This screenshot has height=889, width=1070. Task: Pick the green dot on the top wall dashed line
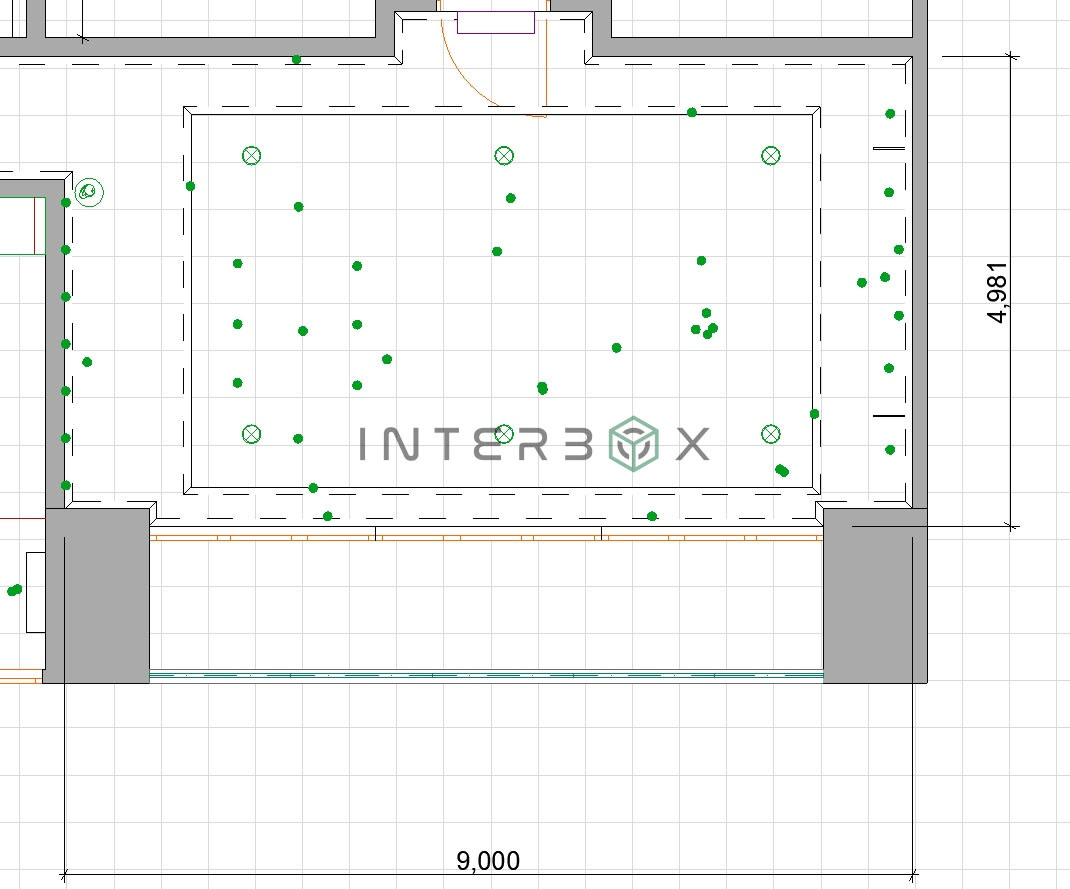[296, 59]
